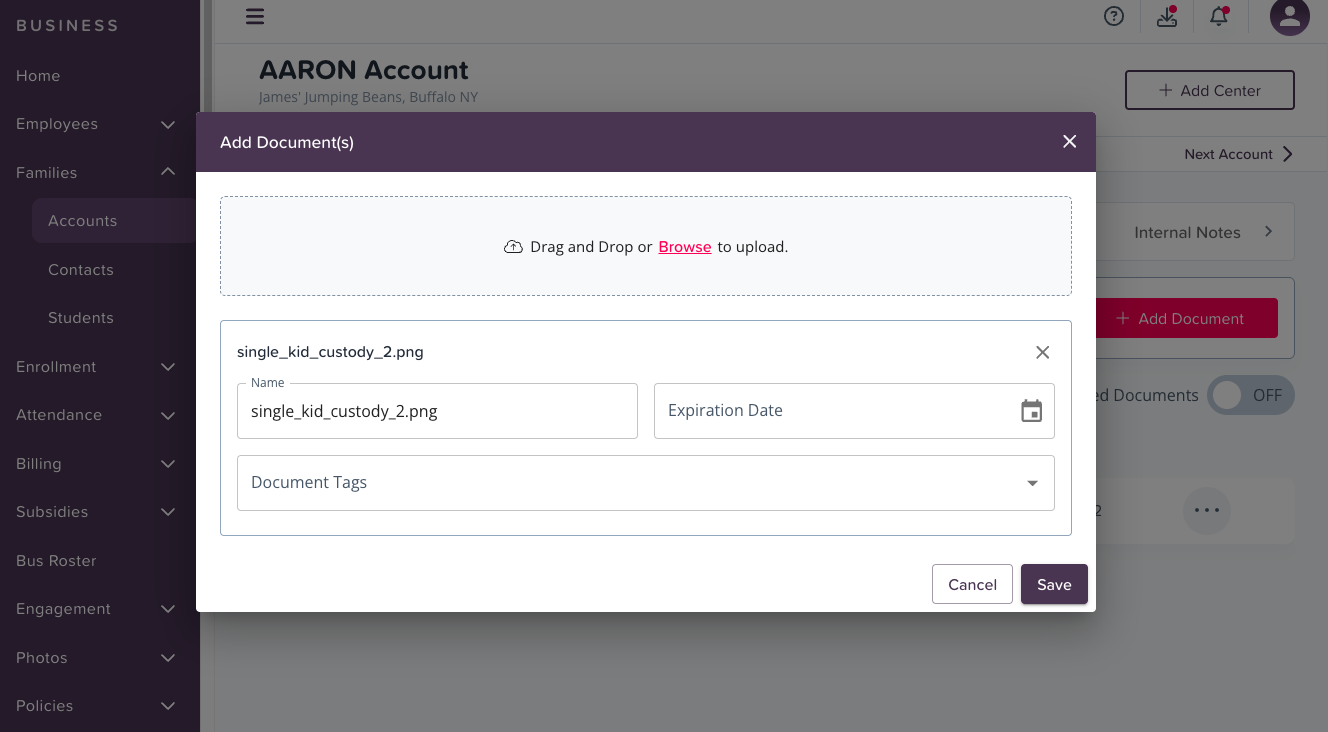
Task: Open the user profile avatar
Action: coord(1290,16)
